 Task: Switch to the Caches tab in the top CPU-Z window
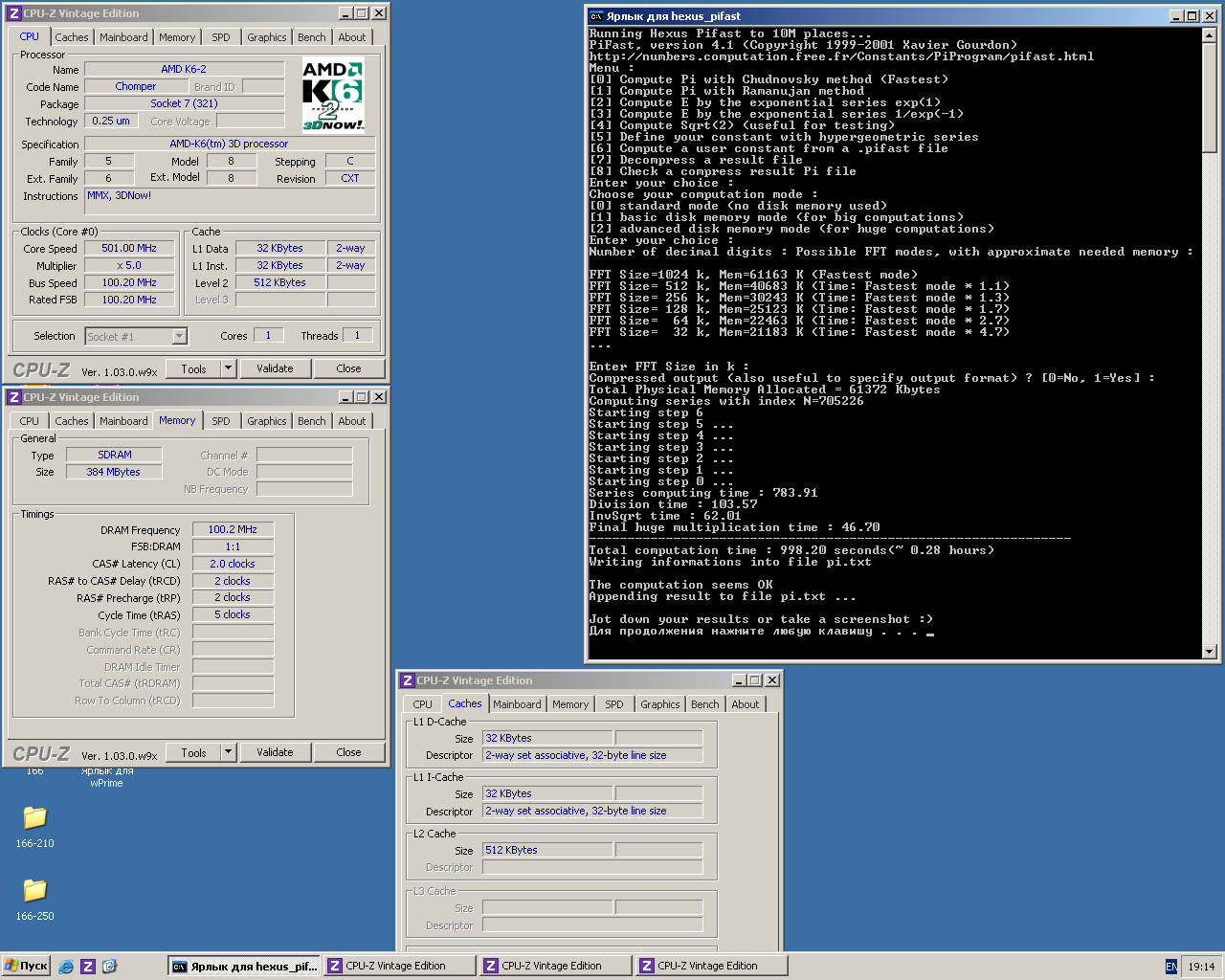71,37
